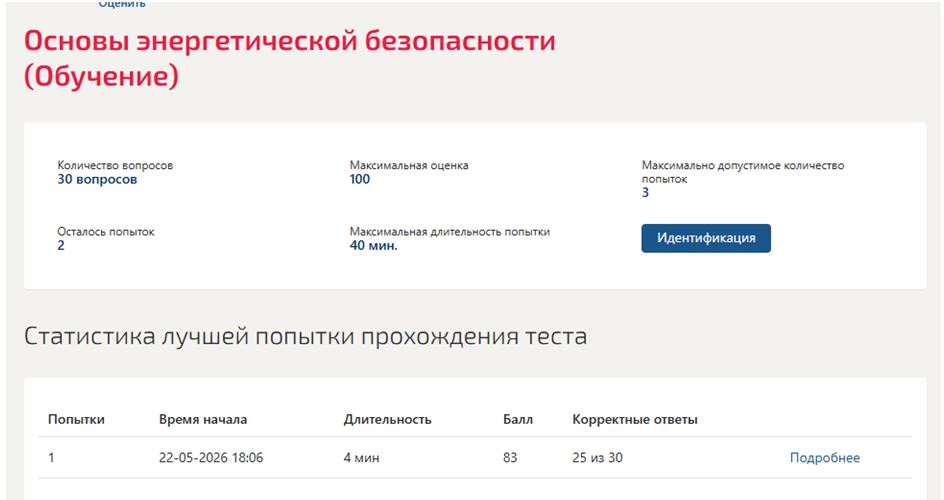Click the 40 мин. duration value
944x500 pixels.
click(373, 245)
